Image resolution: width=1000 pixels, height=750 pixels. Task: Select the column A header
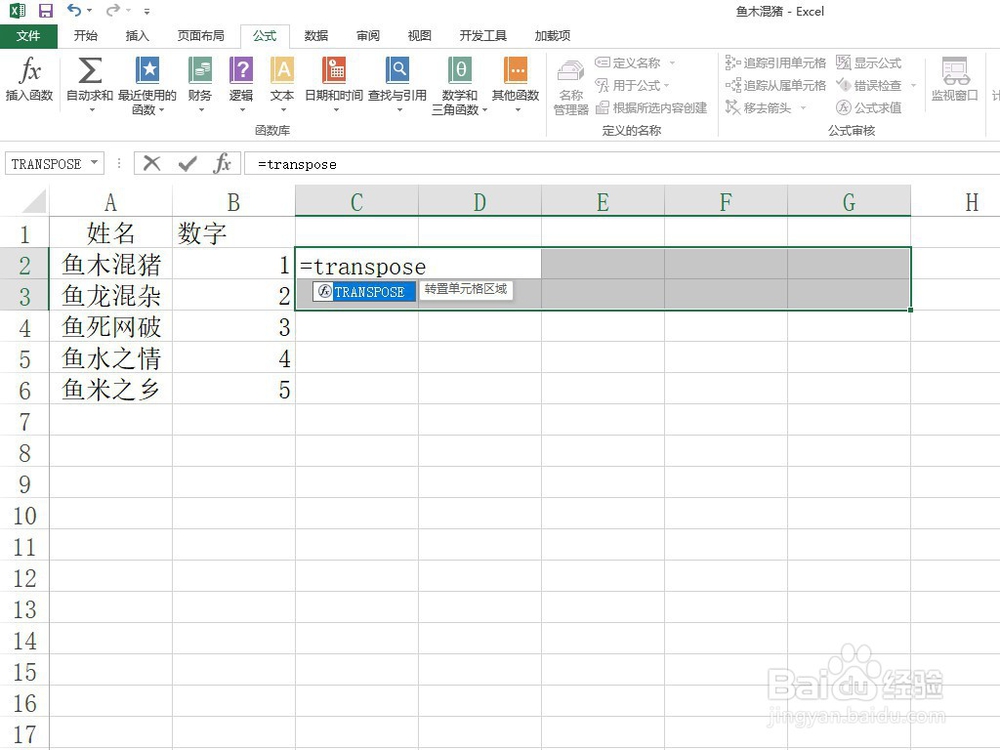[110, 202]
